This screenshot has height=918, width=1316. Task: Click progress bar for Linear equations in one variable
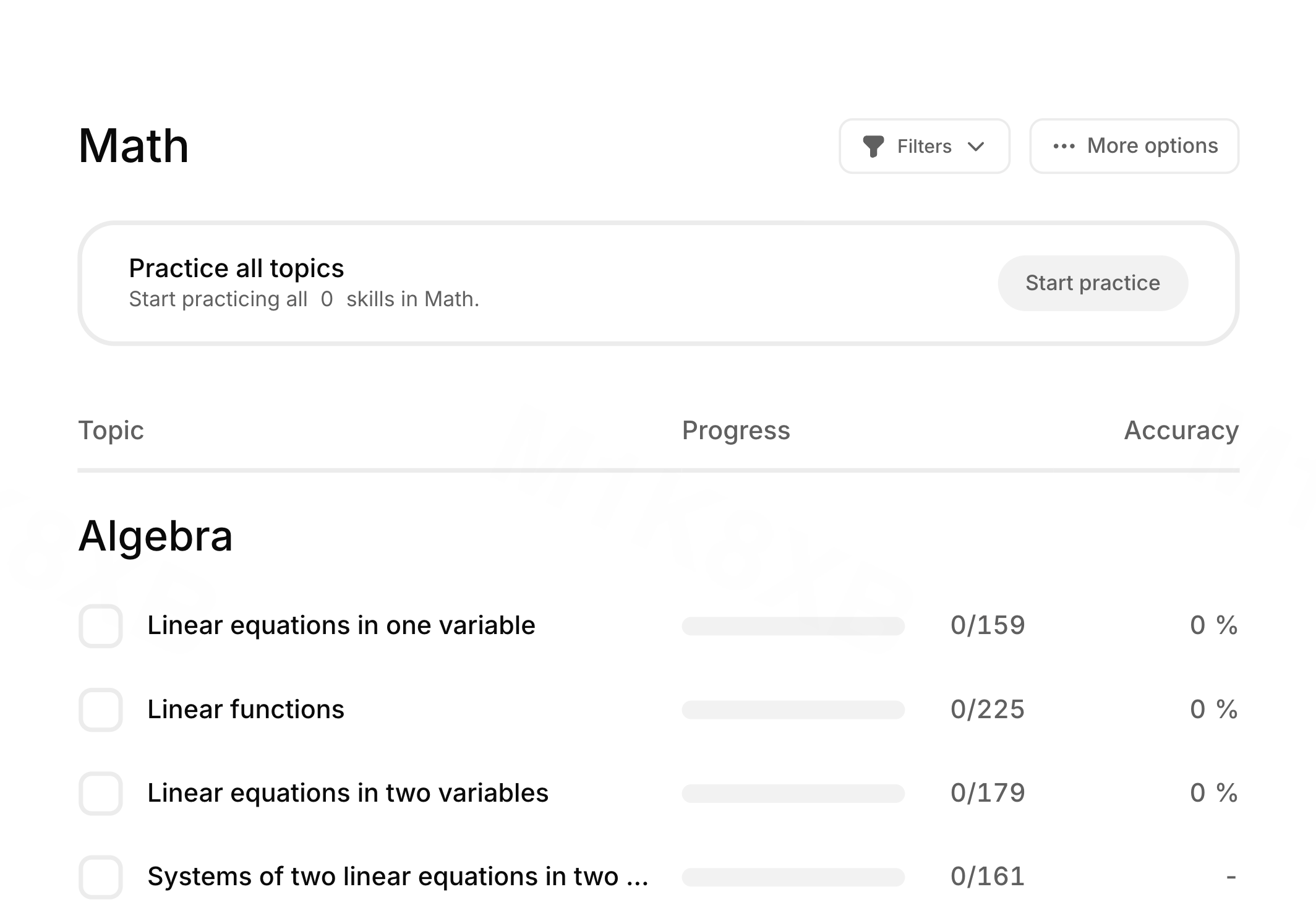point(793,626)
